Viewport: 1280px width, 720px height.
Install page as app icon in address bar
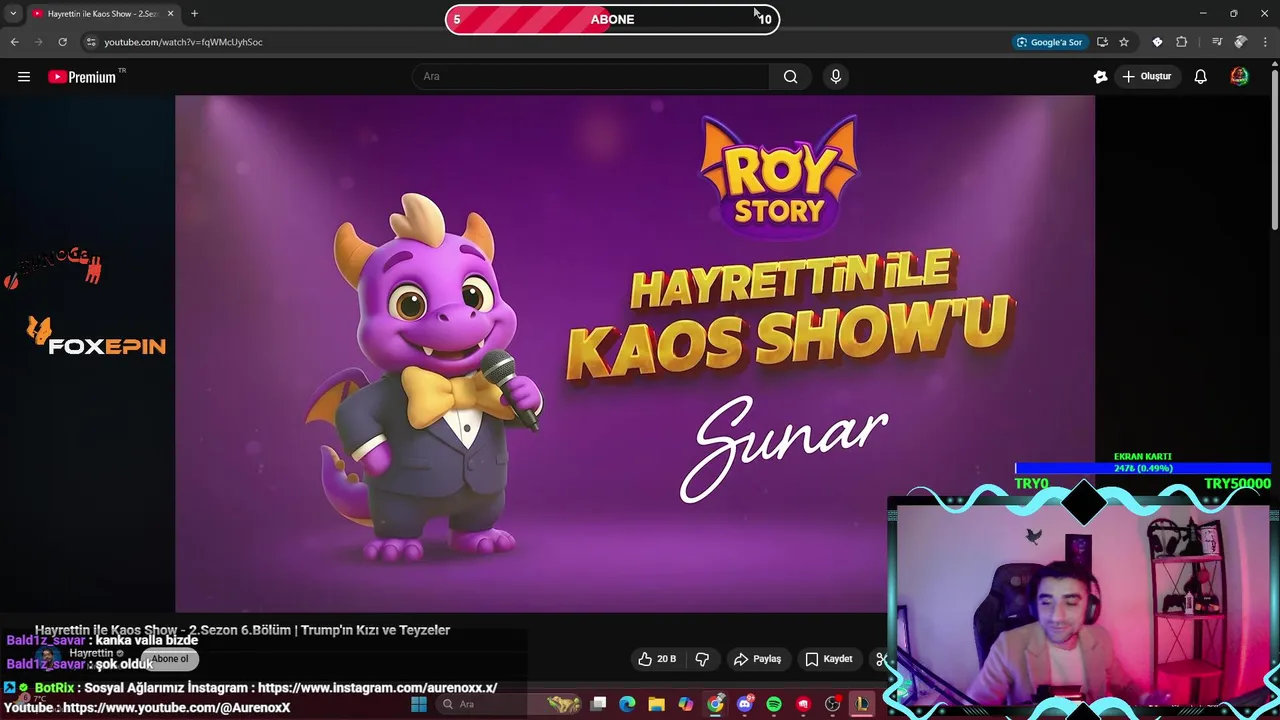1102,42
